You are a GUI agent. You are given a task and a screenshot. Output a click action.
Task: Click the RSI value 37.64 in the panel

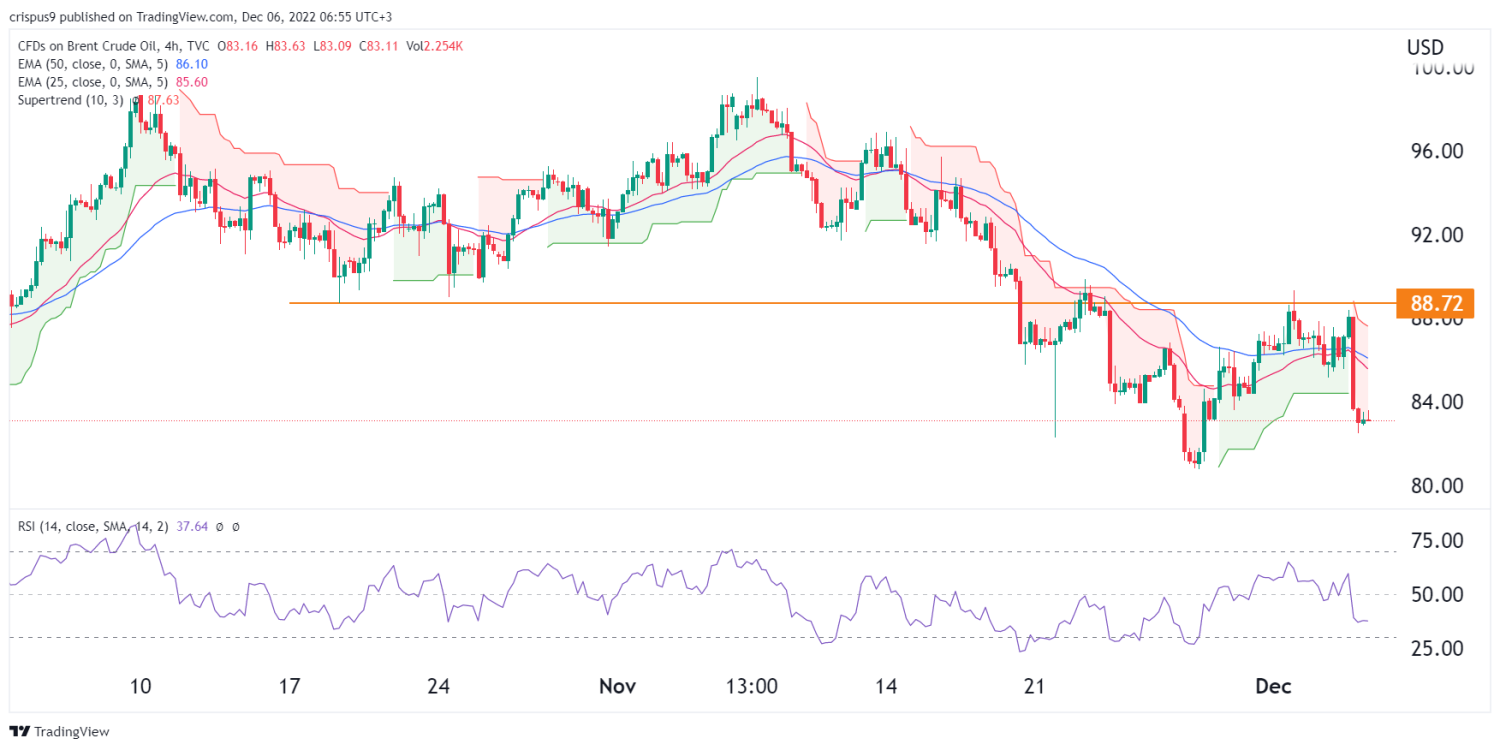(192, 526)
